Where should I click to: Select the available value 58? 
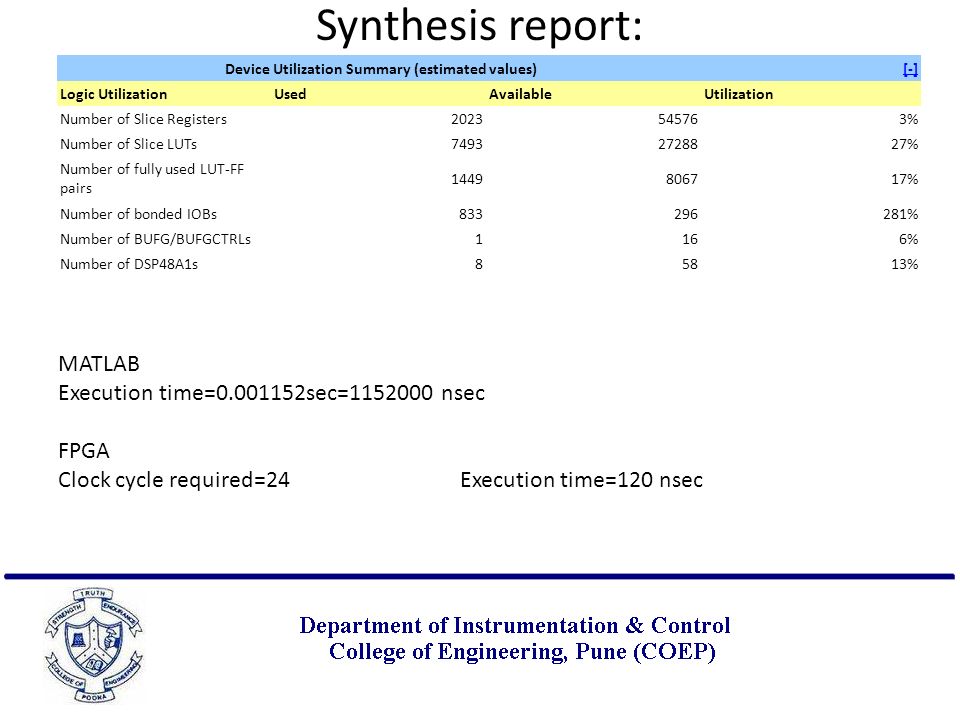pos(690,264)
